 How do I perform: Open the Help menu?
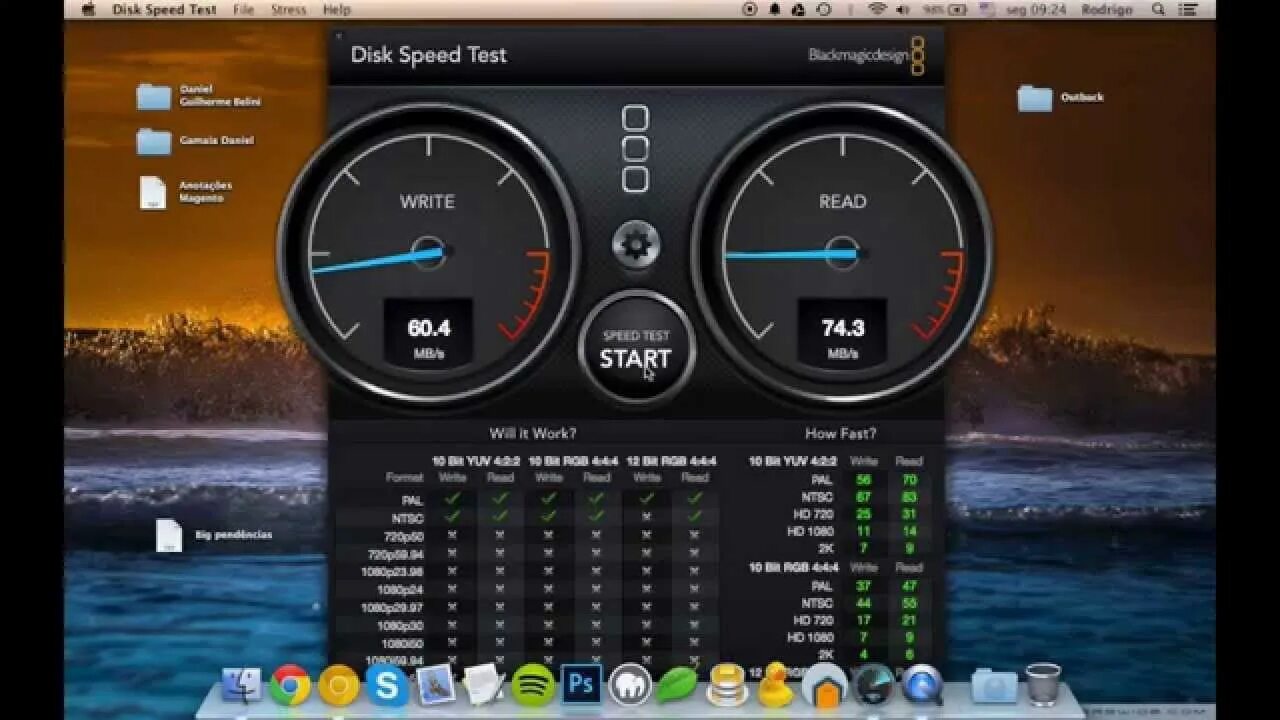click(x=337, y=9)
